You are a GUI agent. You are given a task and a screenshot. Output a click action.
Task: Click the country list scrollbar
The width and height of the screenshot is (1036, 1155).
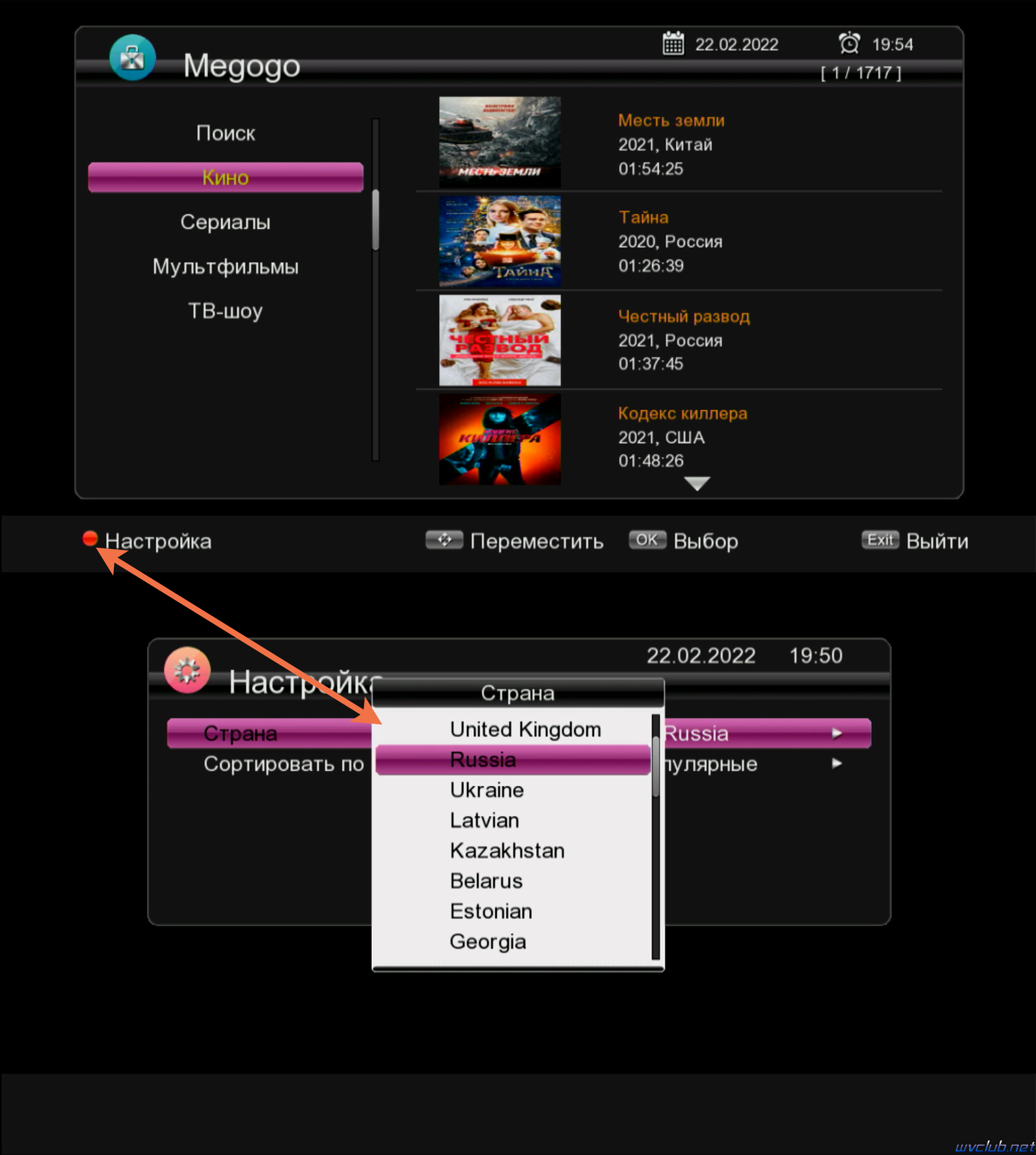pyautogui.click(x=655, y=837)
